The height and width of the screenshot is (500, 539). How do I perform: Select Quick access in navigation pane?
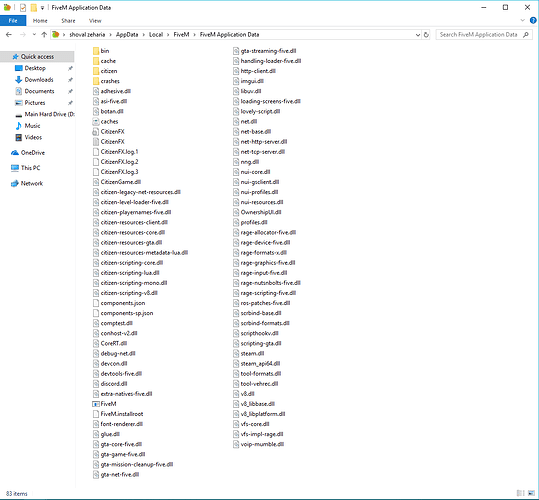tap(37, 57)
